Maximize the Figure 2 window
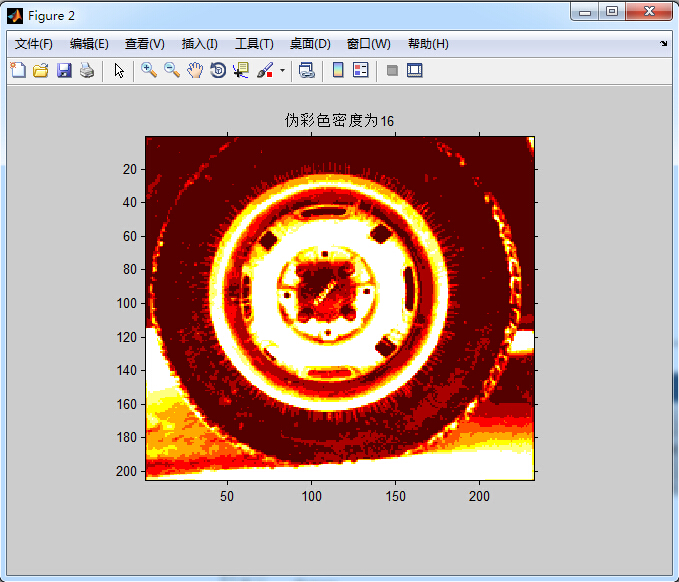Image resolution: width=679 pixels, height=582 pixels. point(611,12)
